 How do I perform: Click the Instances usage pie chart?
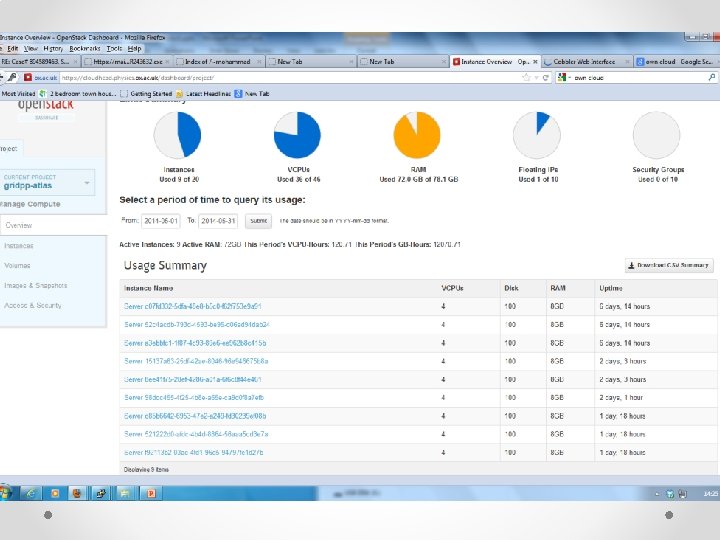pos(178,135)
